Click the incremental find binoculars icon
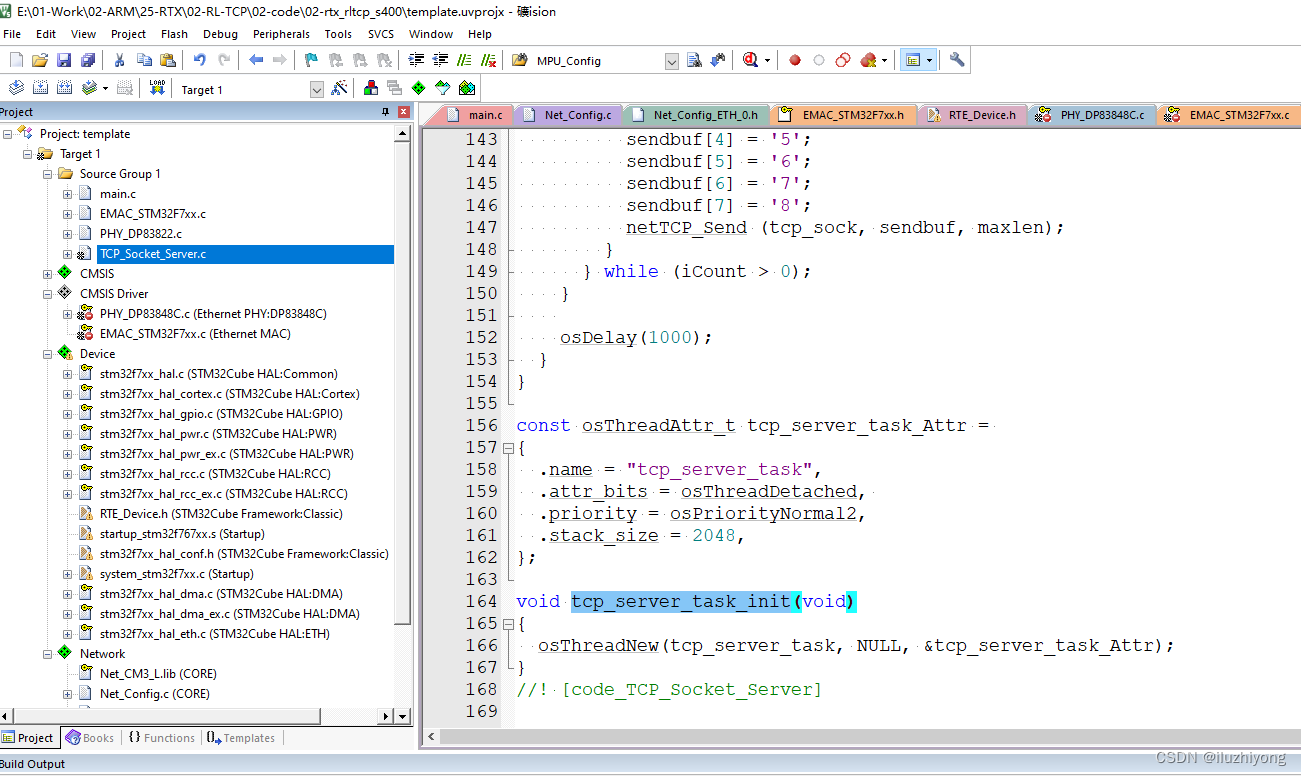1301x776 pixels. coord(717,60)
